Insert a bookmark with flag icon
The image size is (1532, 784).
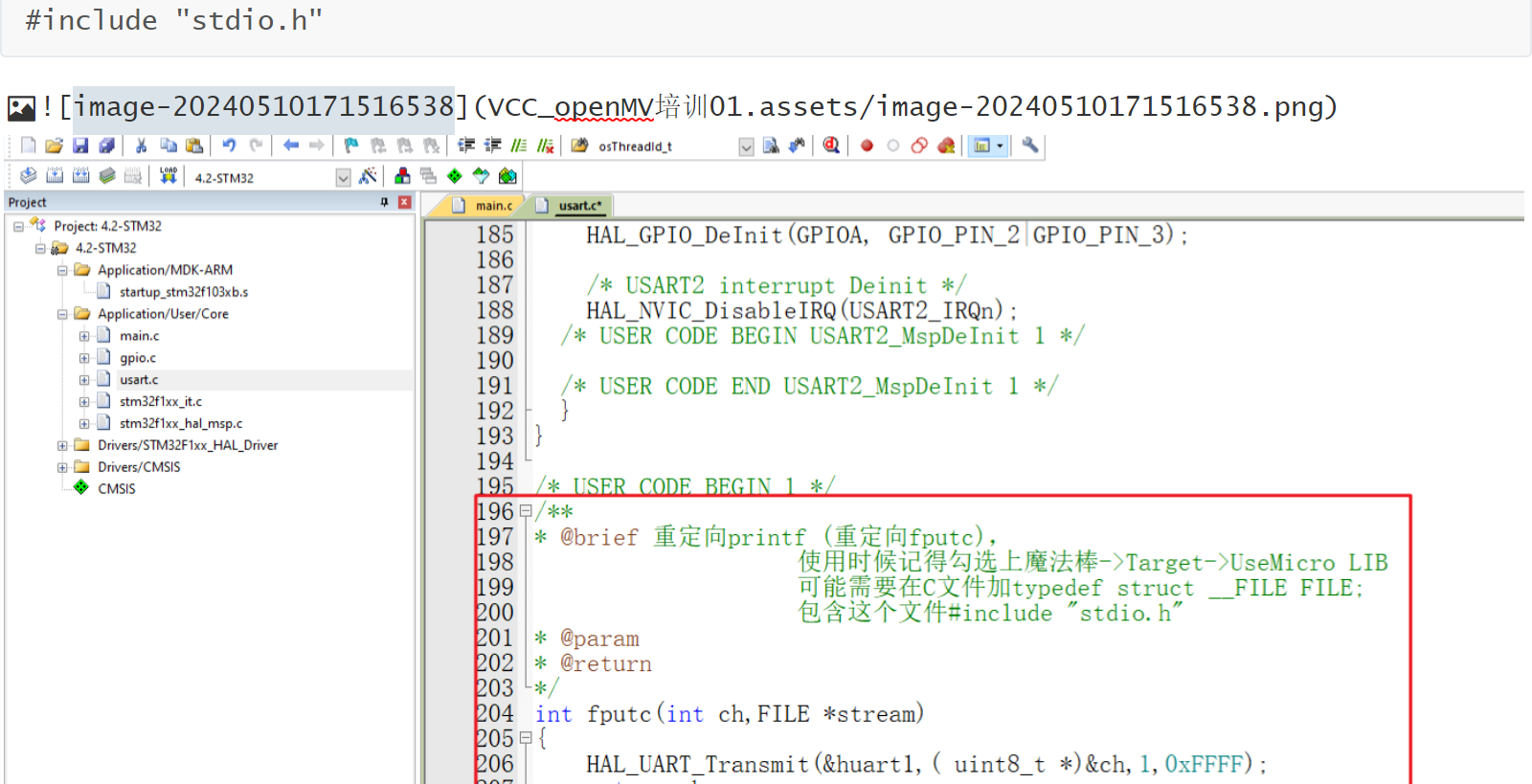351,146
